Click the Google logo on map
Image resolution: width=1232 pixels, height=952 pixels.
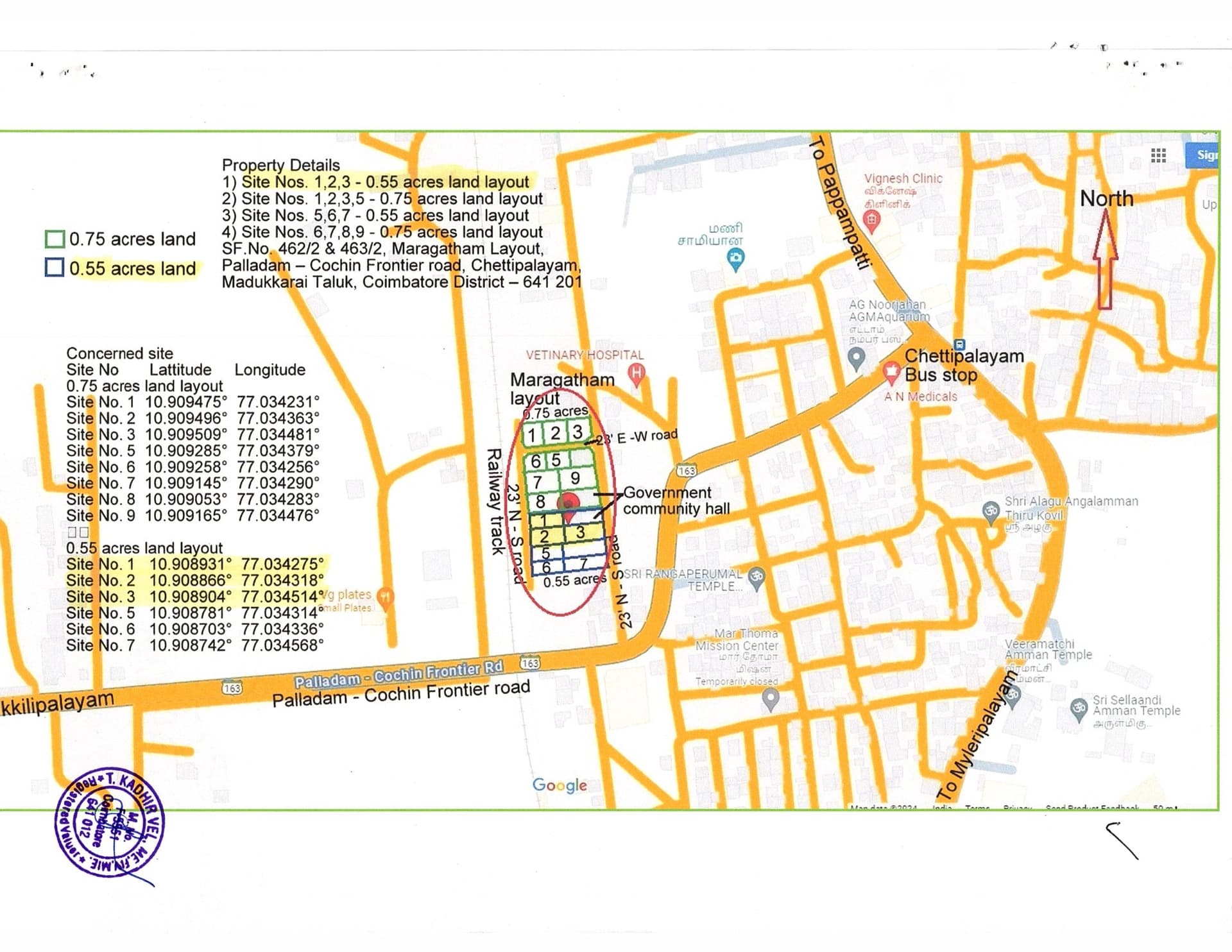[560, 785]
